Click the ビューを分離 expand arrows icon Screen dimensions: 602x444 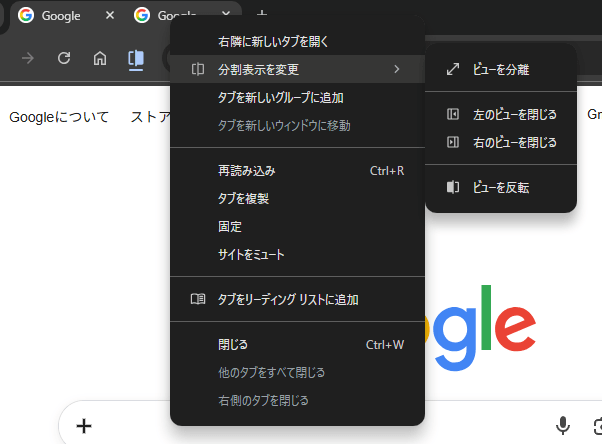[x=453, y=69]
